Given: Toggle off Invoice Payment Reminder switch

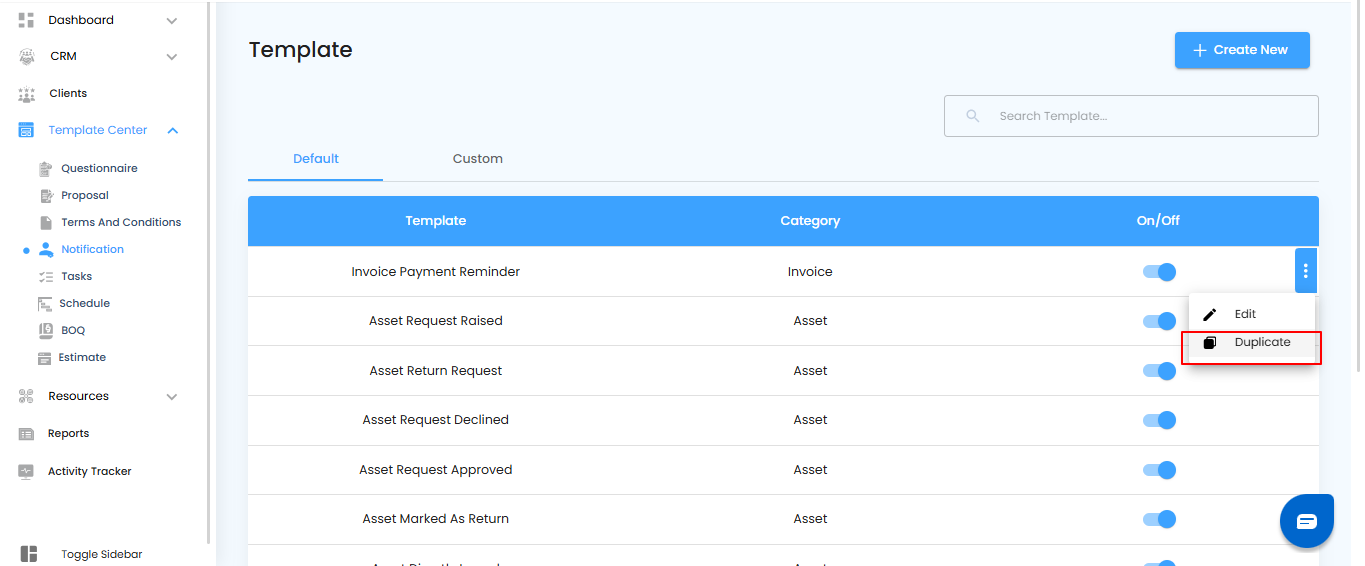Looking at the screenshot, I should [x=1159, y=272].
